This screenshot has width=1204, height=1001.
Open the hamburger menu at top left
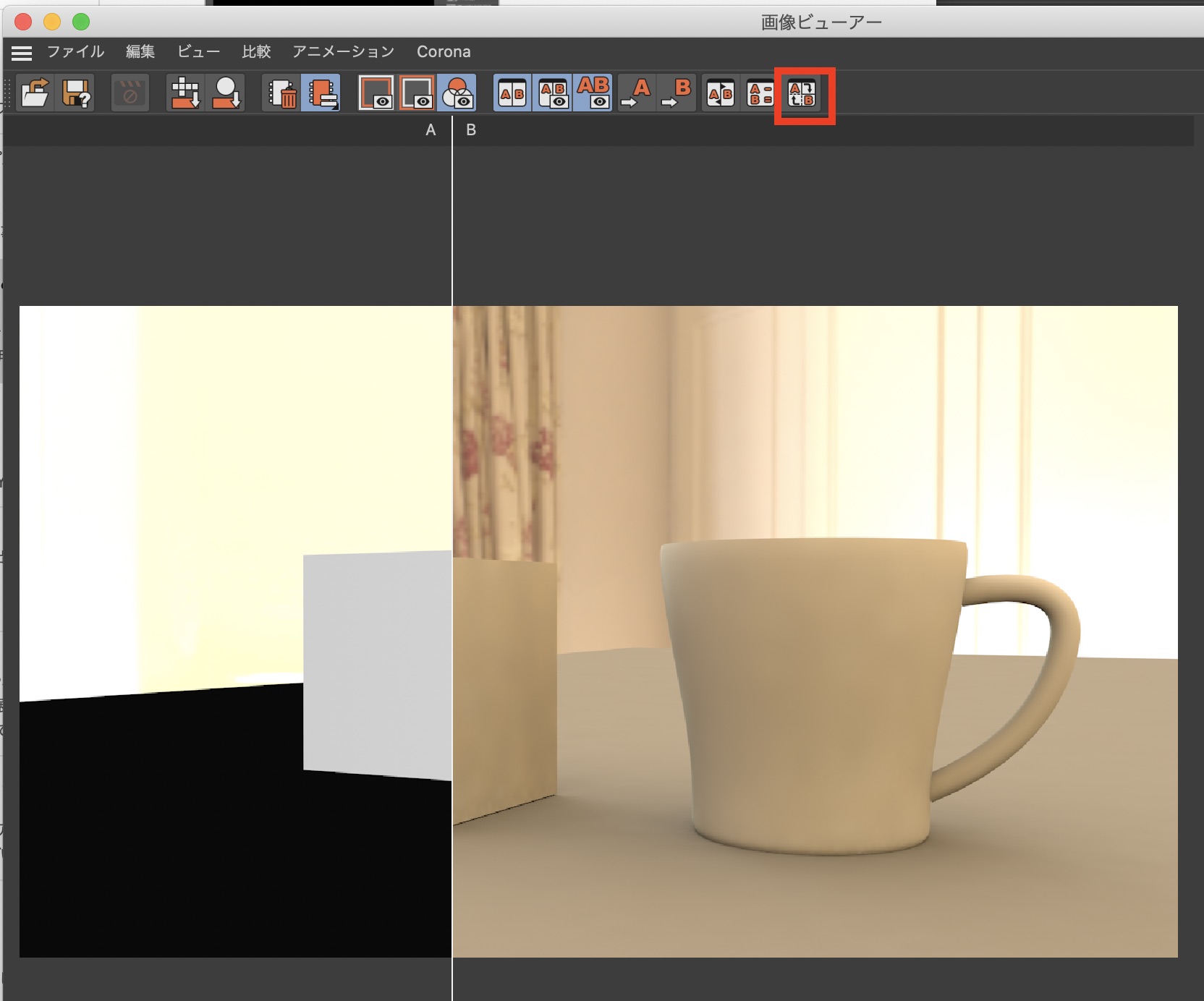[22, 53]
